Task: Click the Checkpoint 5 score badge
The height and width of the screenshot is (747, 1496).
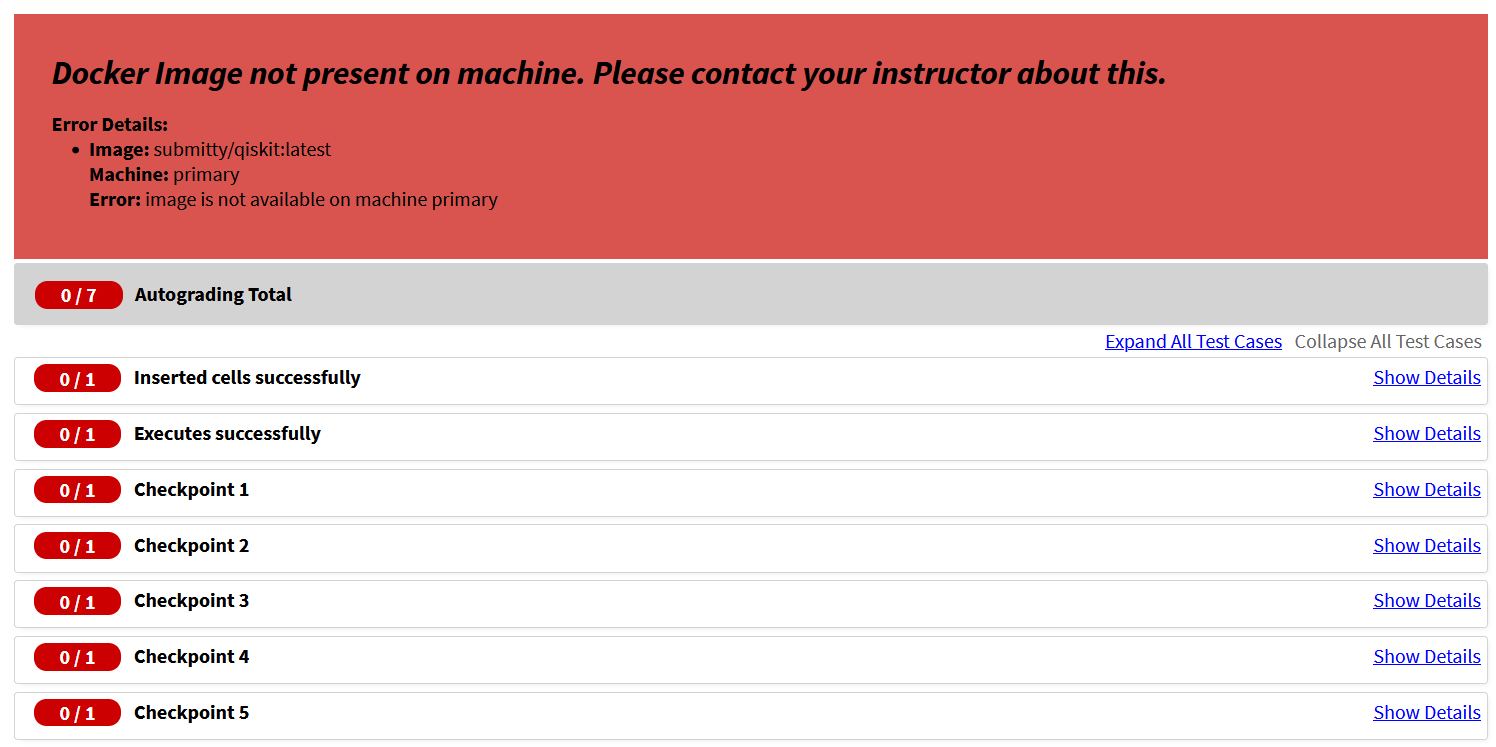Action: pos(77,713)
